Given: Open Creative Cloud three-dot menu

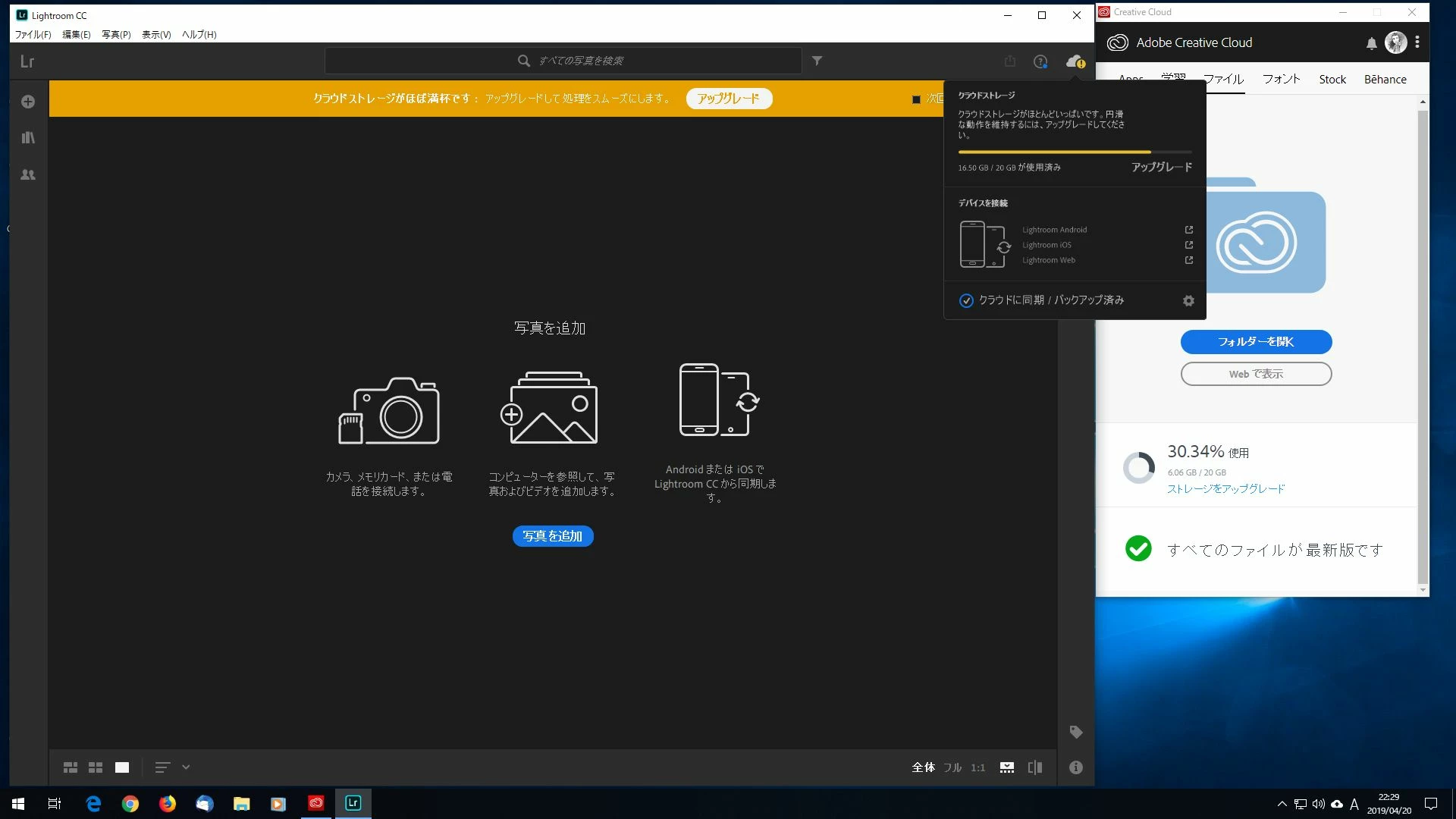Looking at the screenshot, I should [x=1417, y=42].
